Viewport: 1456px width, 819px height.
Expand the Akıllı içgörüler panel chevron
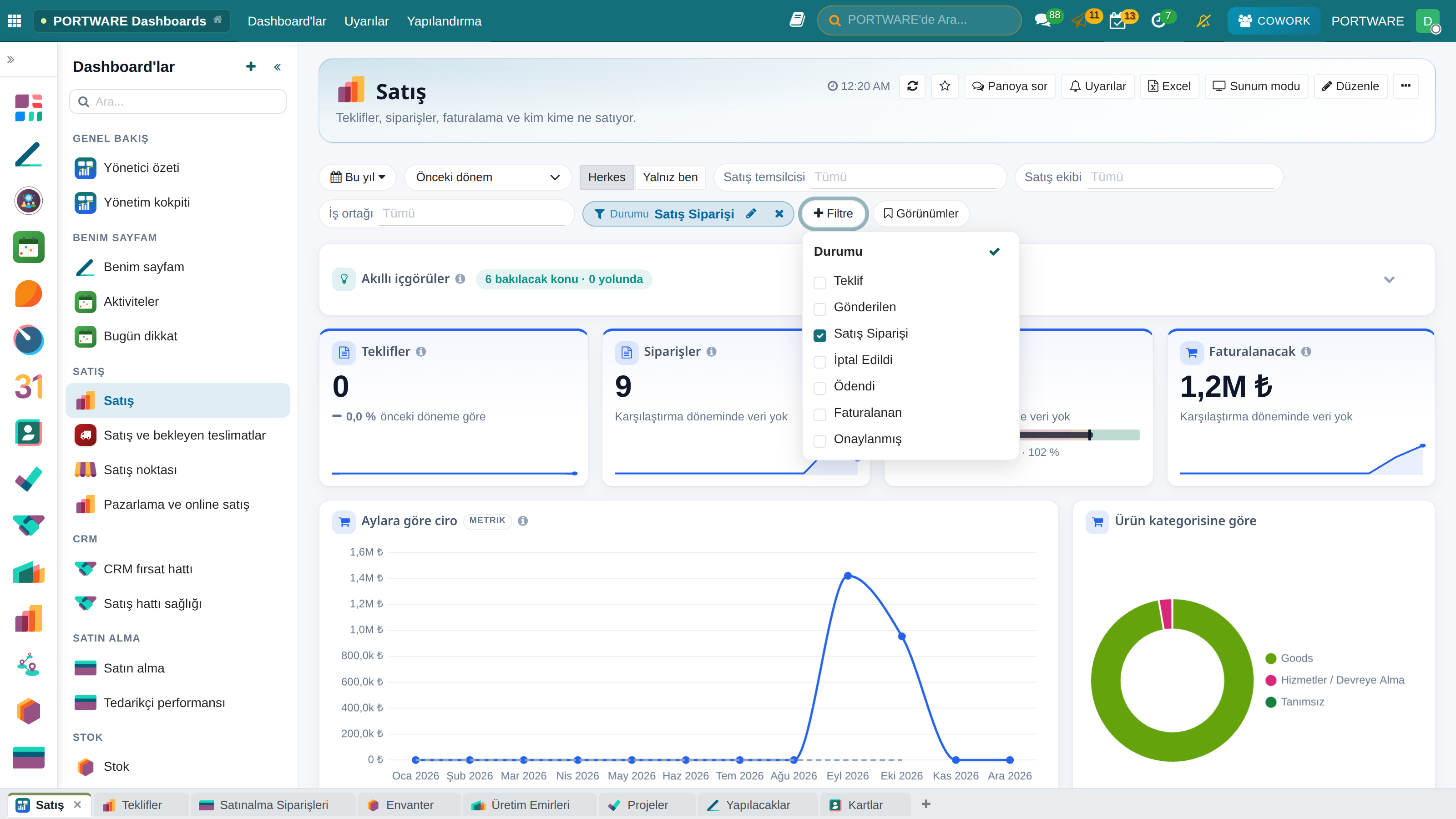[x=1389, y=279]
